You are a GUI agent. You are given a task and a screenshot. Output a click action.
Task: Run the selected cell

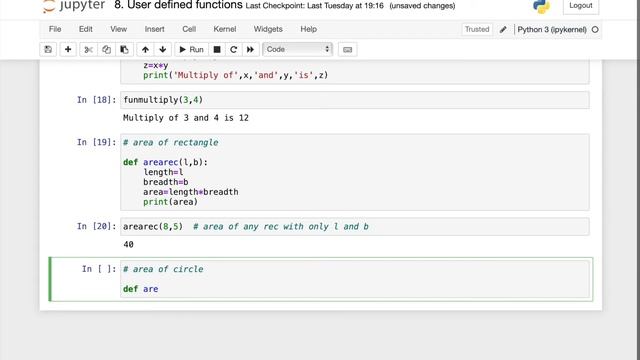(191, 49)
